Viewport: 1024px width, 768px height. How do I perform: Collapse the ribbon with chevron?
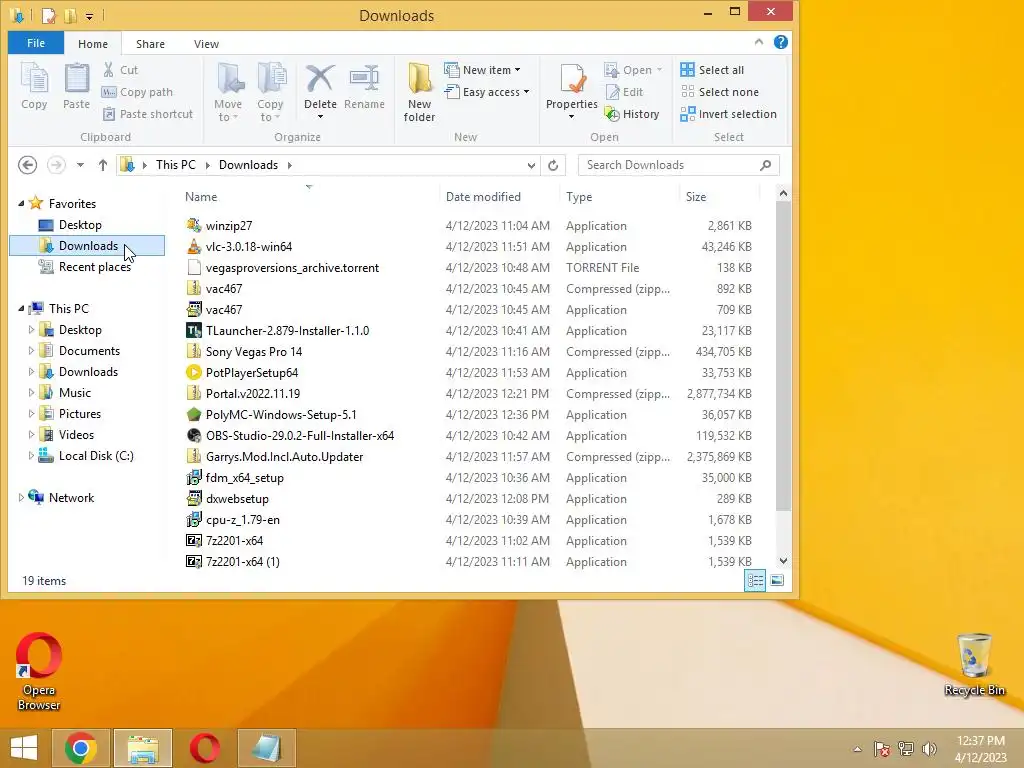[x=759, y=42]
